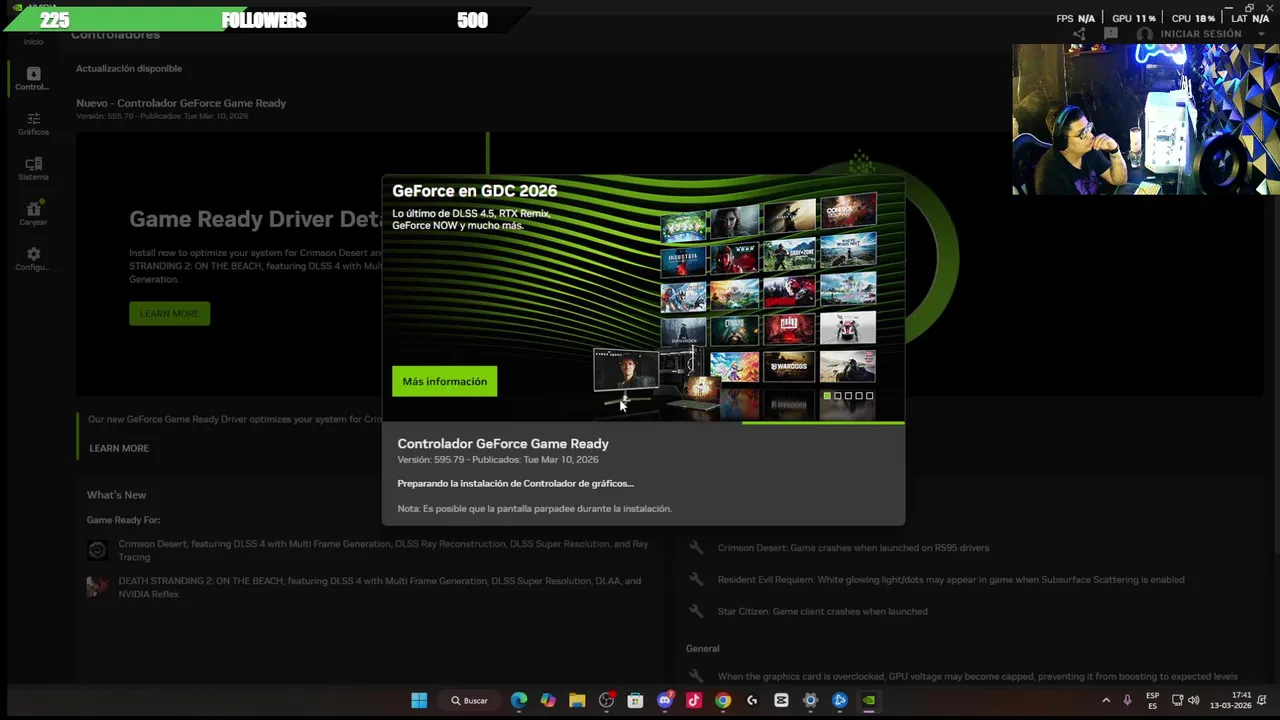Click the Death Stranding 2 game icon

tap(97, 586)
